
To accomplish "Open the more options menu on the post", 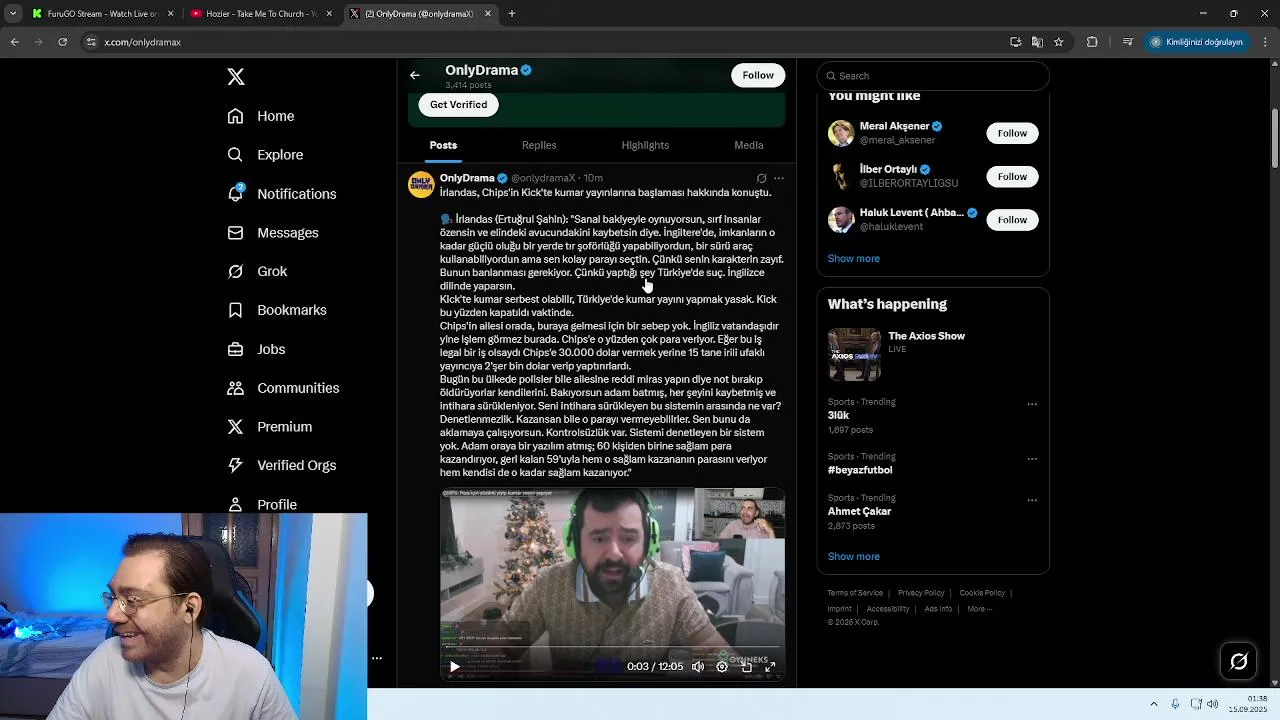I will (x=779, y=178).
